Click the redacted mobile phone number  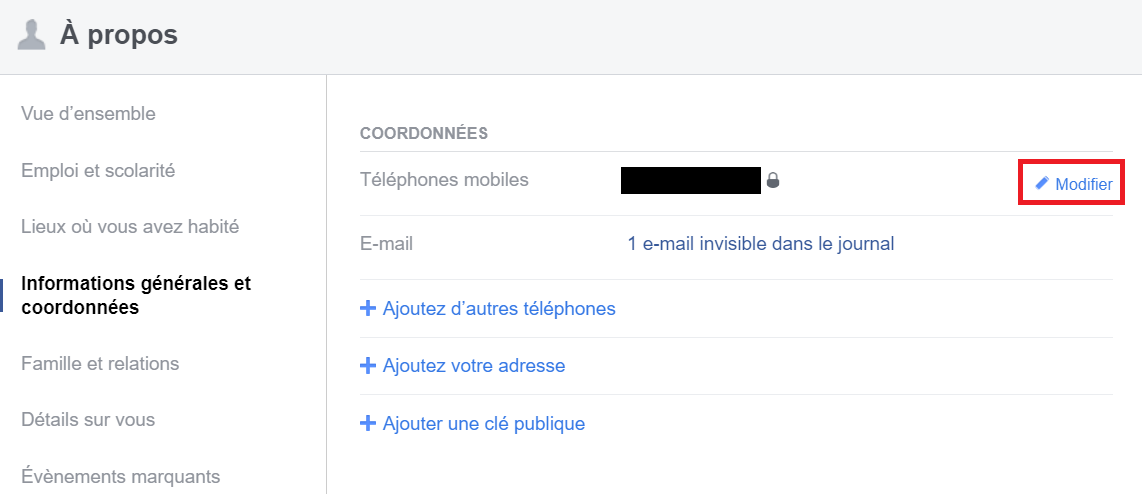tap(691, 181)
